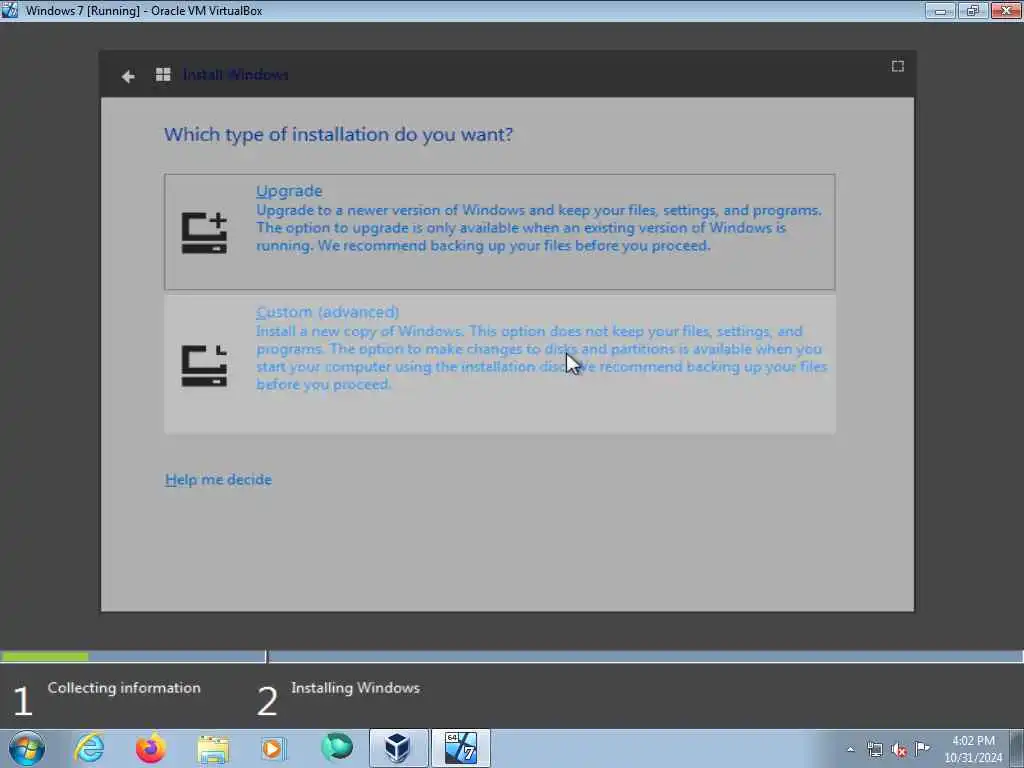Launch Internet Explorer from the taskbar
This screenshot has height=768, width=1024.
tap(89, 748)
